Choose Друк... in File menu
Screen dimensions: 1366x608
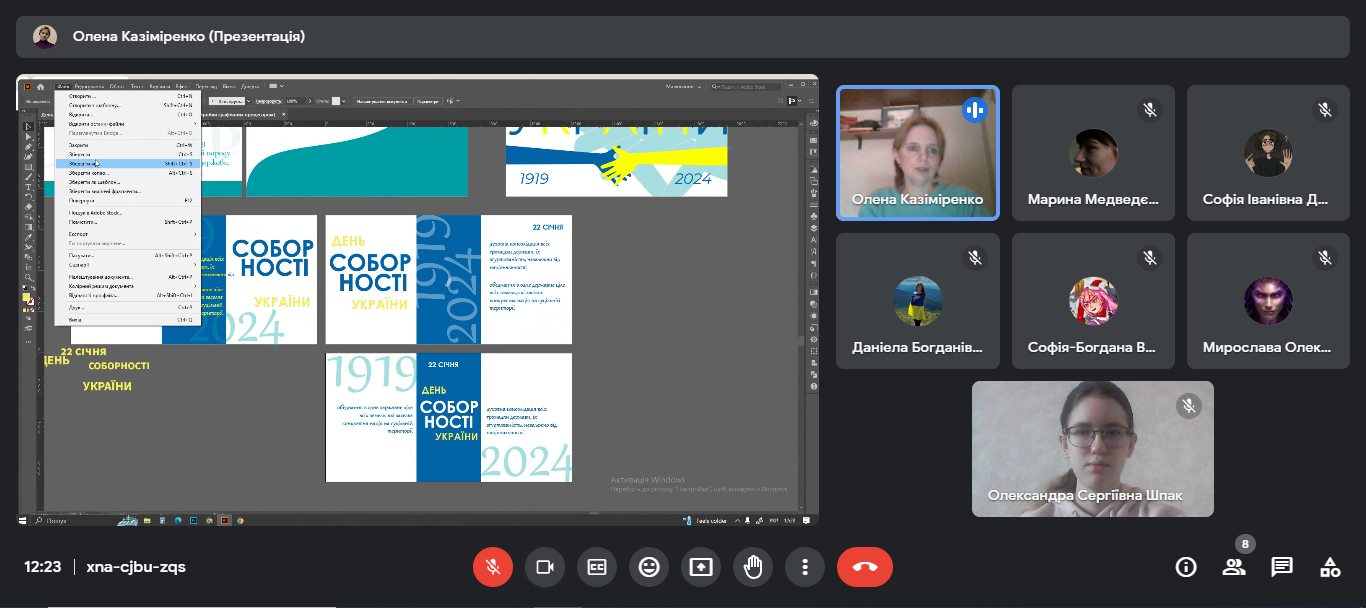[128, 308]
